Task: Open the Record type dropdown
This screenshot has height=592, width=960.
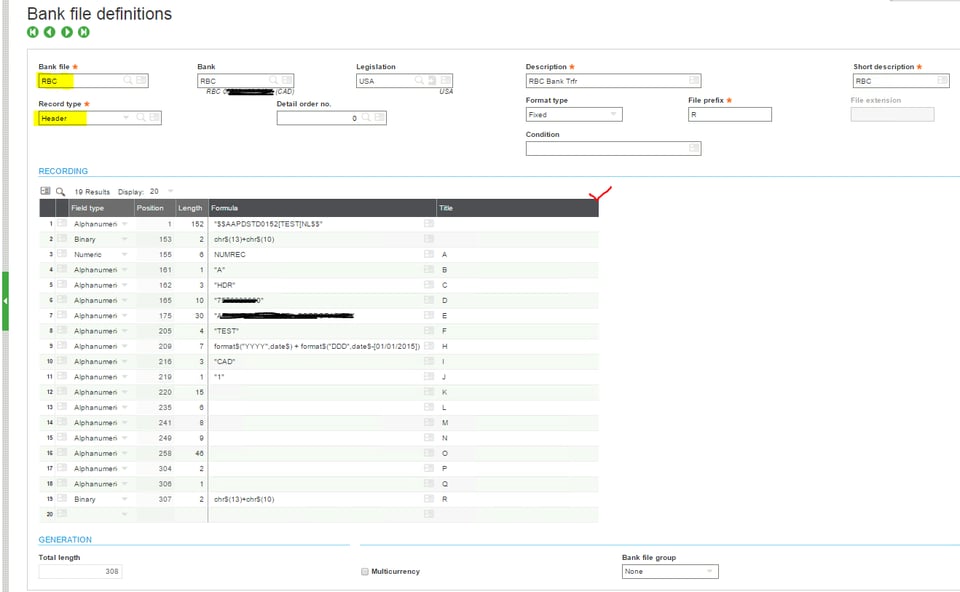Action: [125, 117]
